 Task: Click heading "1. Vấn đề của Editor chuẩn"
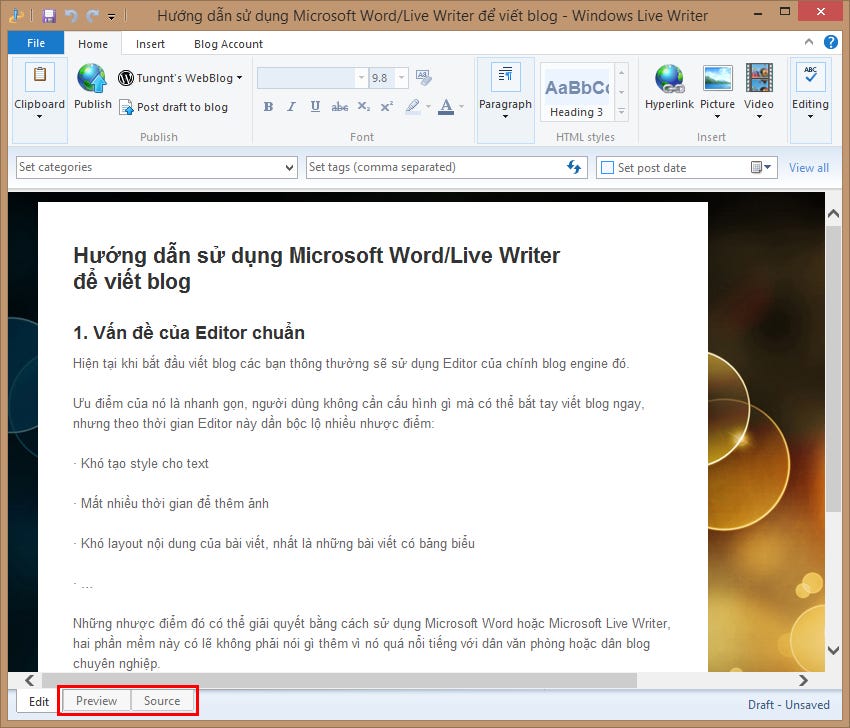pos(189,332)
